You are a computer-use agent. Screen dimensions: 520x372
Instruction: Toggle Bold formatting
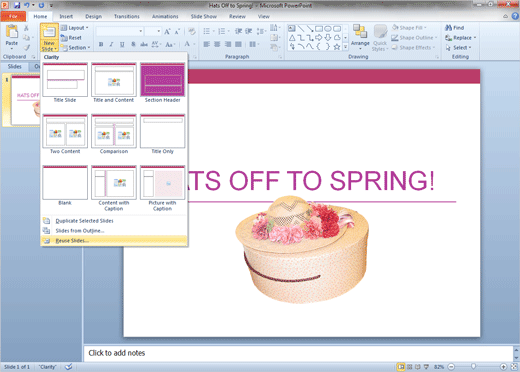point(101,44)
